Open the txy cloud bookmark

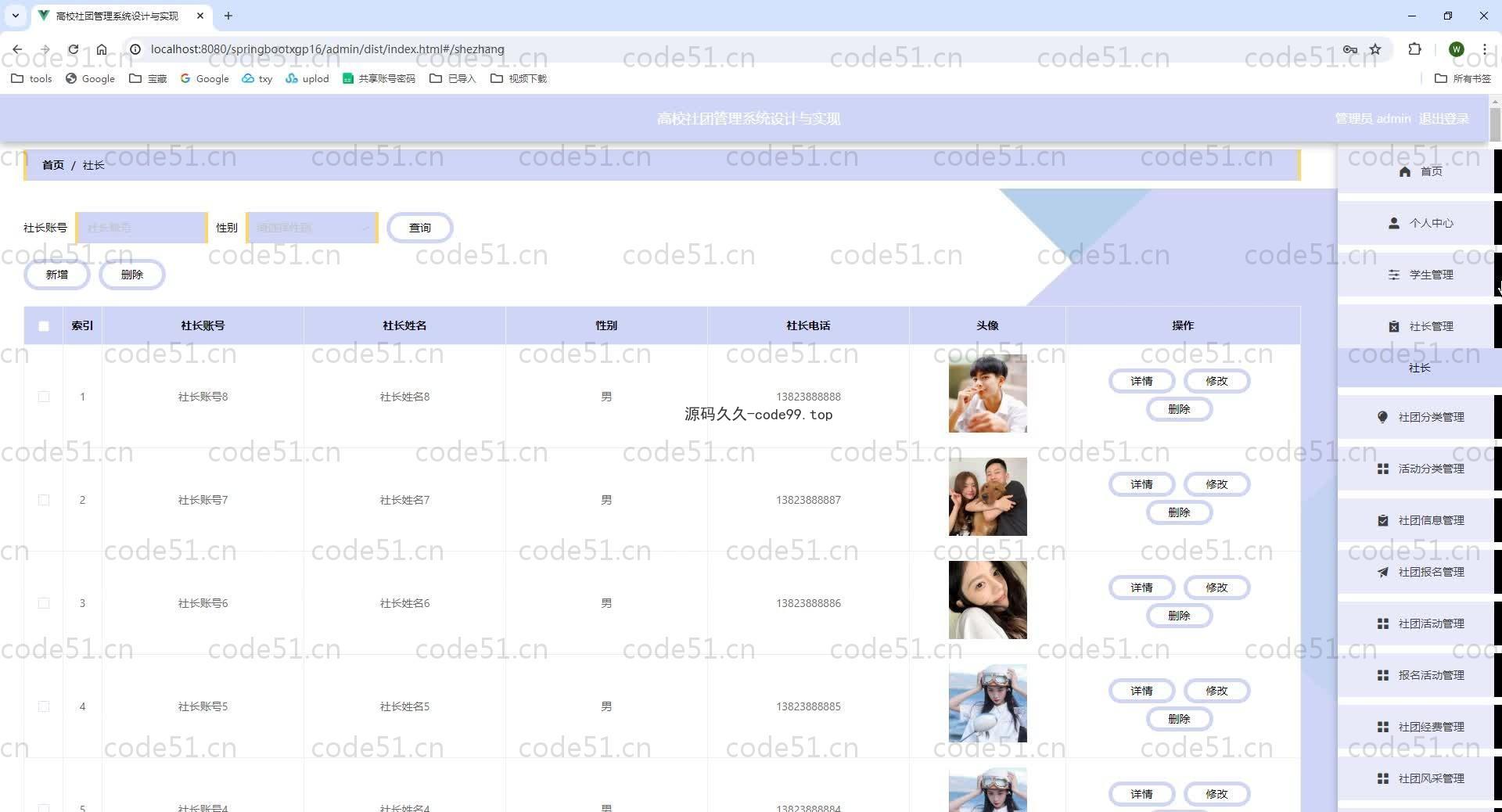click(257, 78)
